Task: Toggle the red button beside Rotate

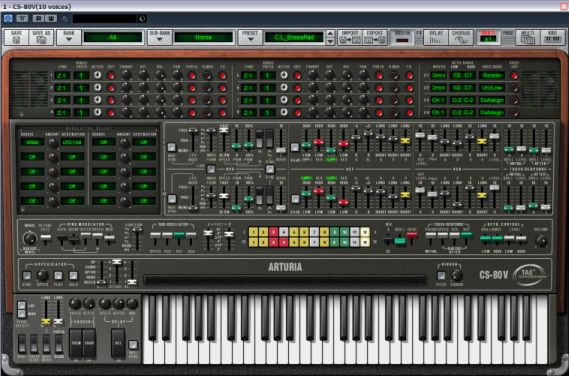Action: [x=514, y=76]
